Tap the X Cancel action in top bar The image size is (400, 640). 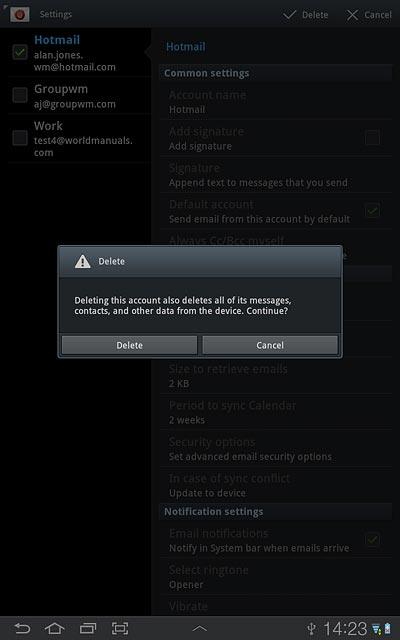[369, 15]
